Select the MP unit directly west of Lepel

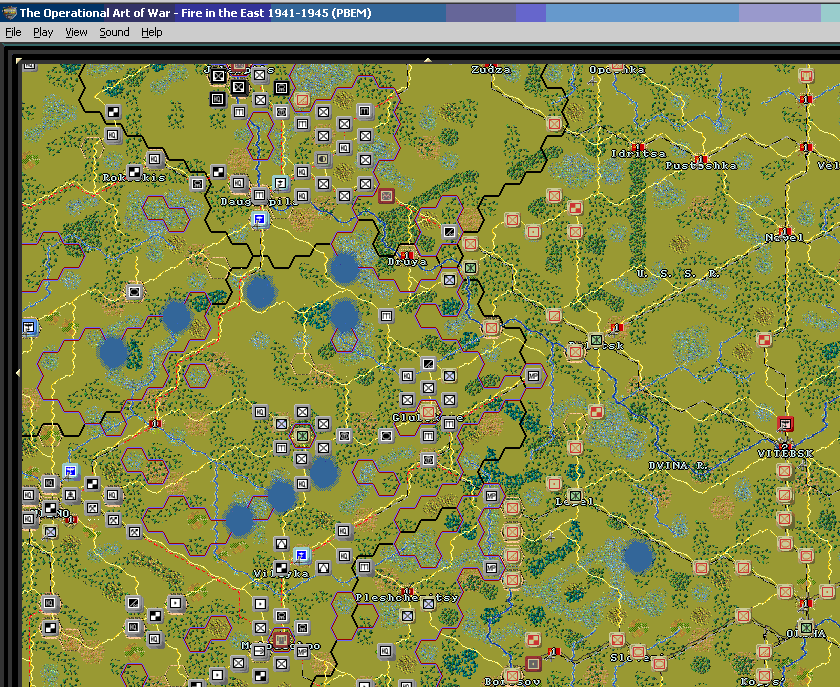click(491, 496)
